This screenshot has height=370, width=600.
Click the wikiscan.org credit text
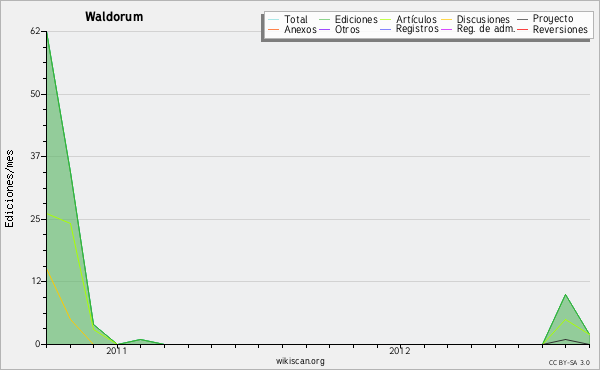pos(300,361)
